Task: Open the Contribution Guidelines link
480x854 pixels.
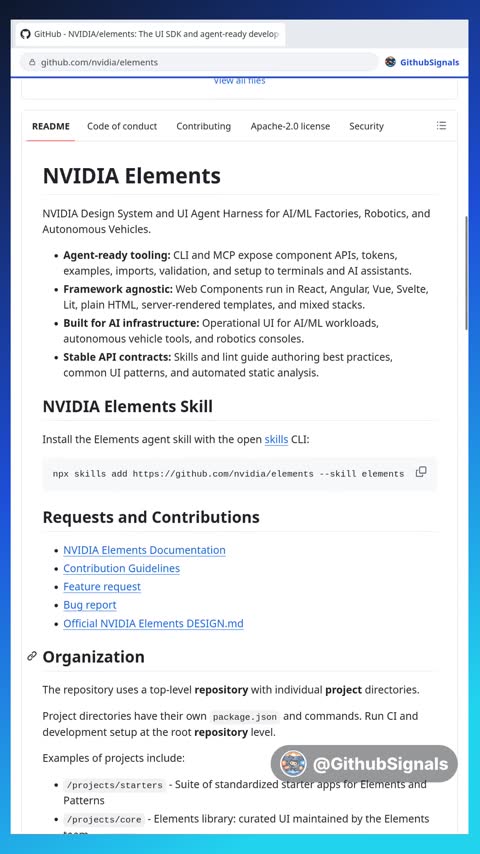Action: [121, 568]
